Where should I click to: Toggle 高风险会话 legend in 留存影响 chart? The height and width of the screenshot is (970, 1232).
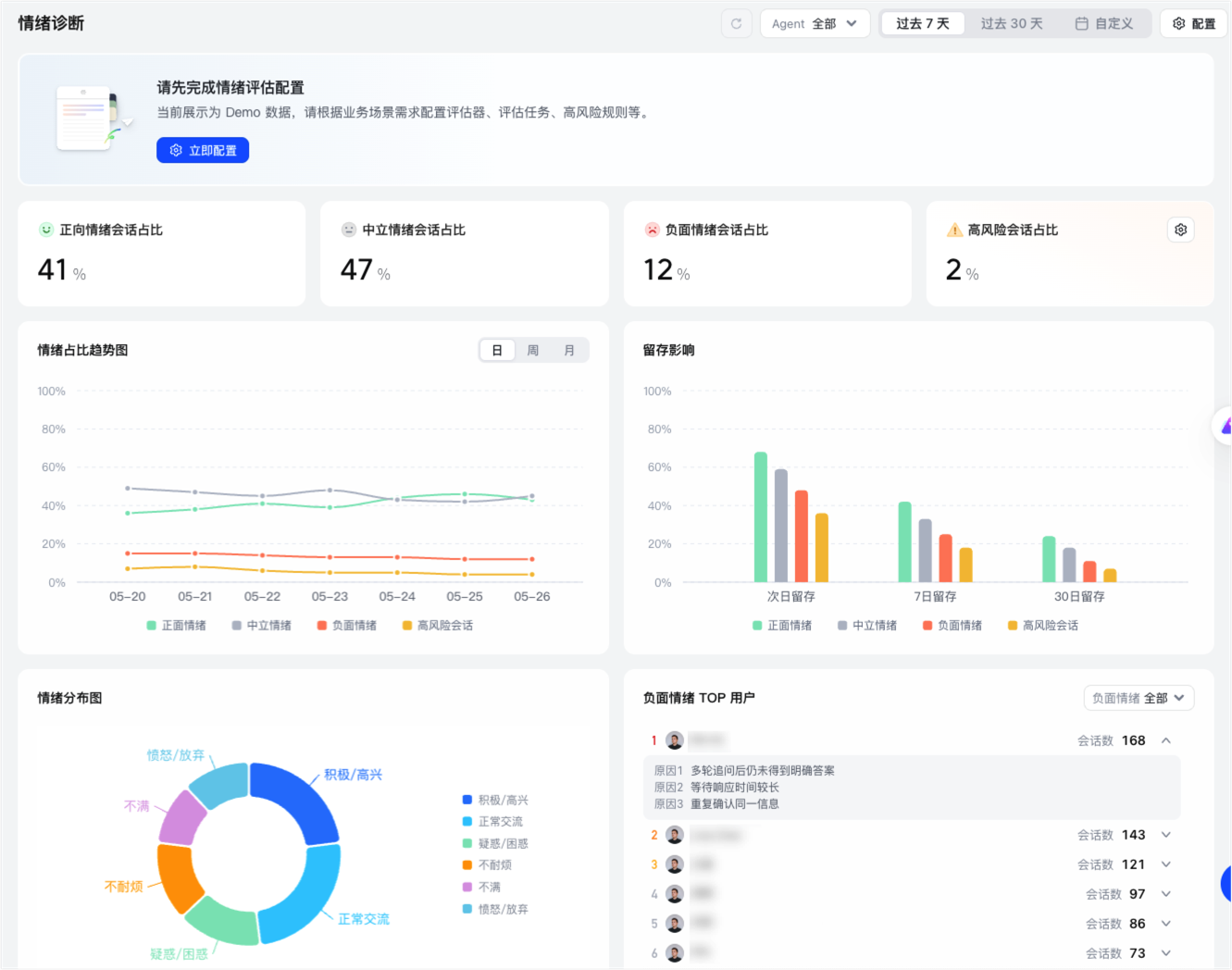1043,626
